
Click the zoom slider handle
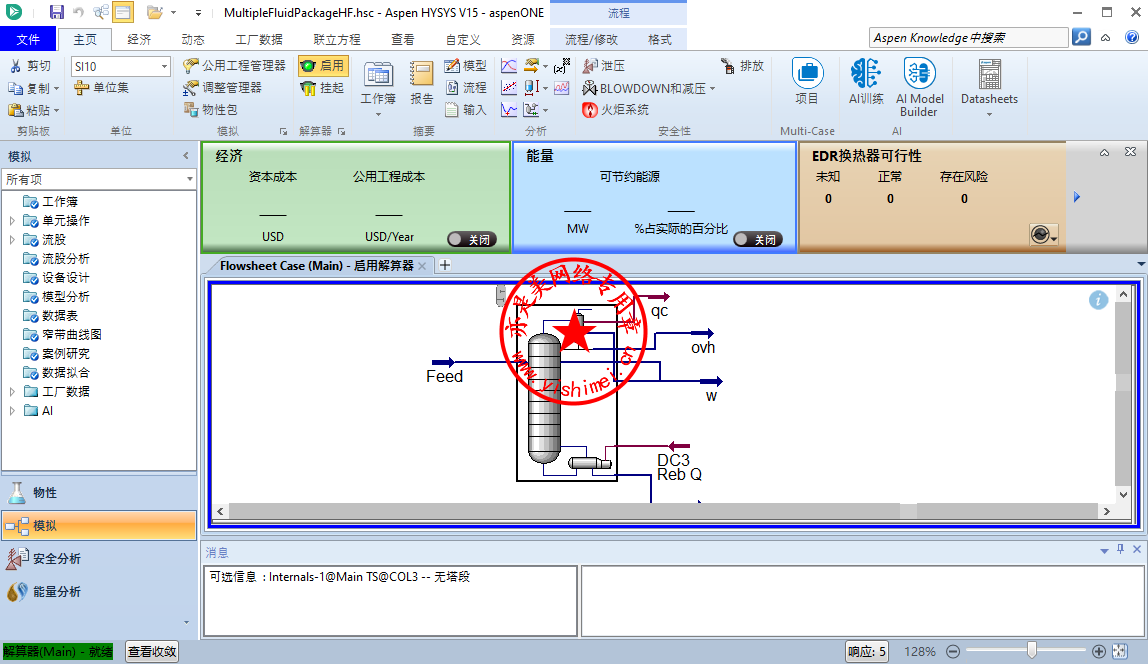[1032, 651]
